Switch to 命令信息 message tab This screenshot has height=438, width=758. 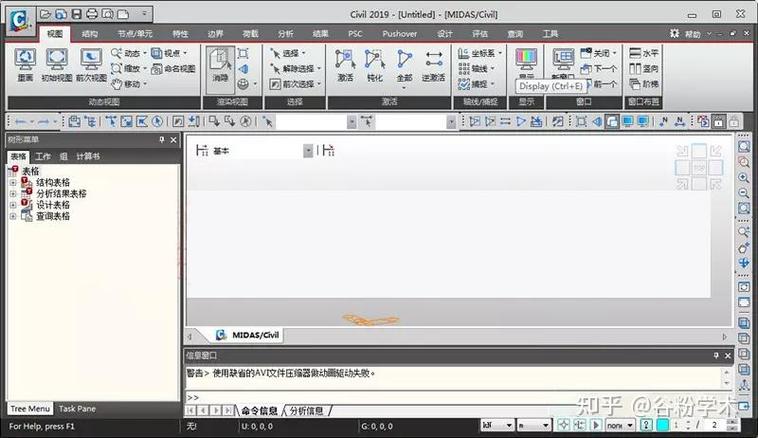[259, 411]
